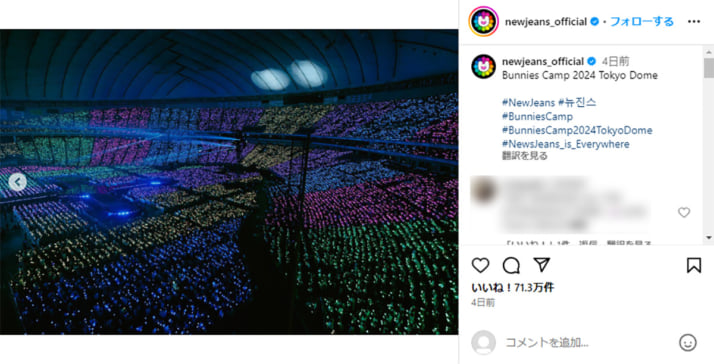This screenshot has width=714, height=364.
Task: Click newjeans_official username in caption
Action: (x=543, y=62)
